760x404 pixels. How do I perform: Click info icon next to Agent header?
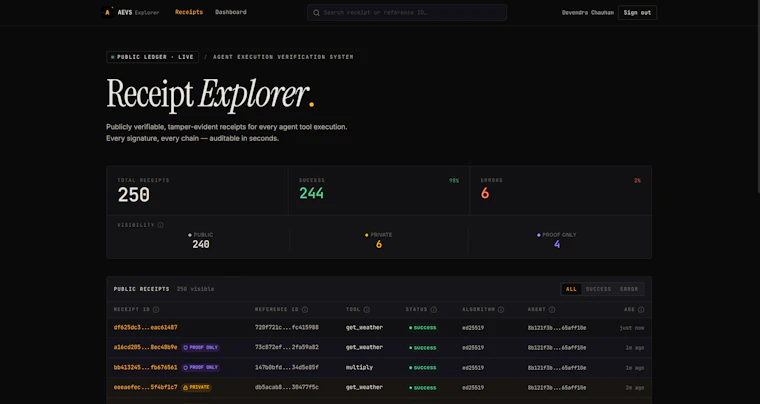552,310
